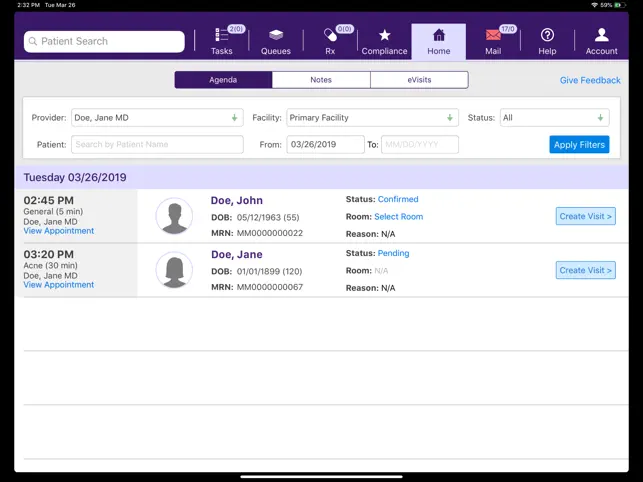
Task: Click the General (5 min) text
Action: point(53,212)
